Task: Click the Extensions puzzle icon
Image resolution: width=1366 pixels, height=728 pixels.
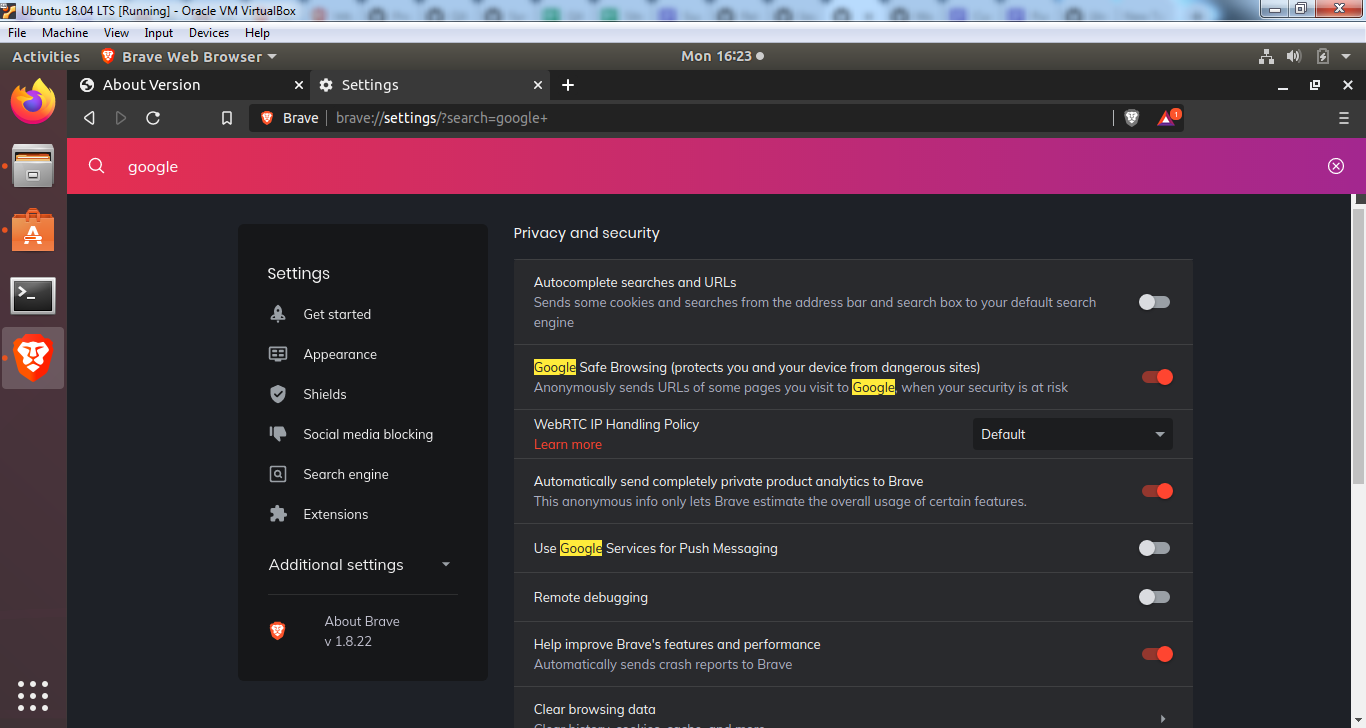Action: [278, 514]
